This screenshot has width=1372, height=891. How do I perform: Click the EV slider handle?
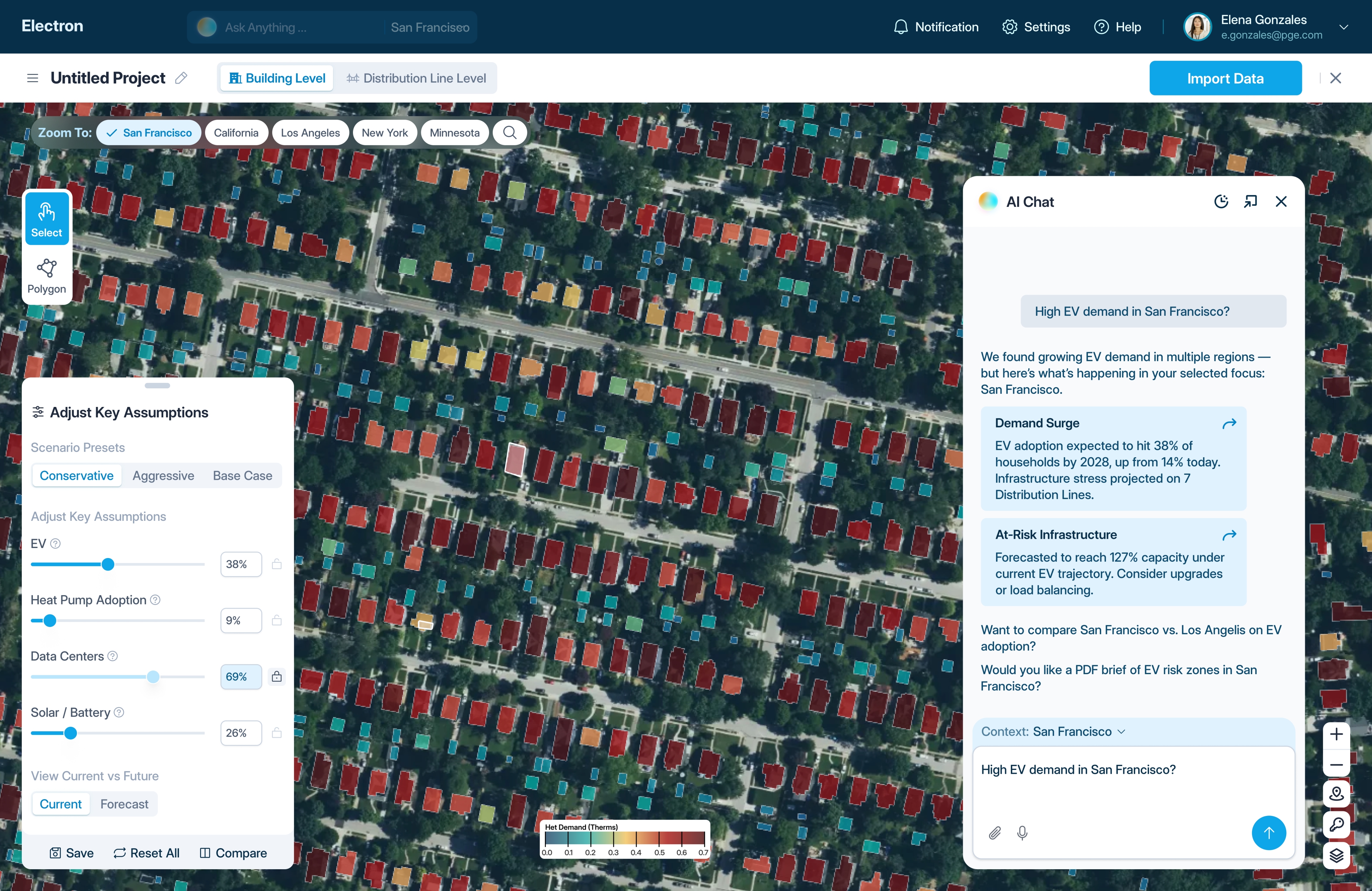108,564
